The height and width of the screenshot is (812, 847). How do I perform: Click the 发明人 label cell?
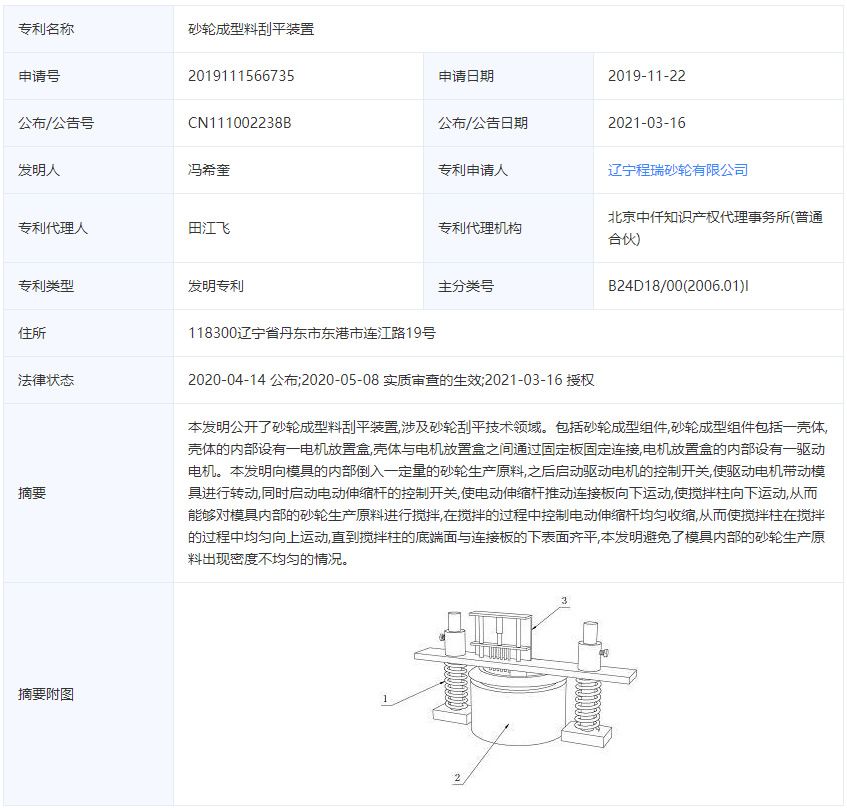coord(89,170)
